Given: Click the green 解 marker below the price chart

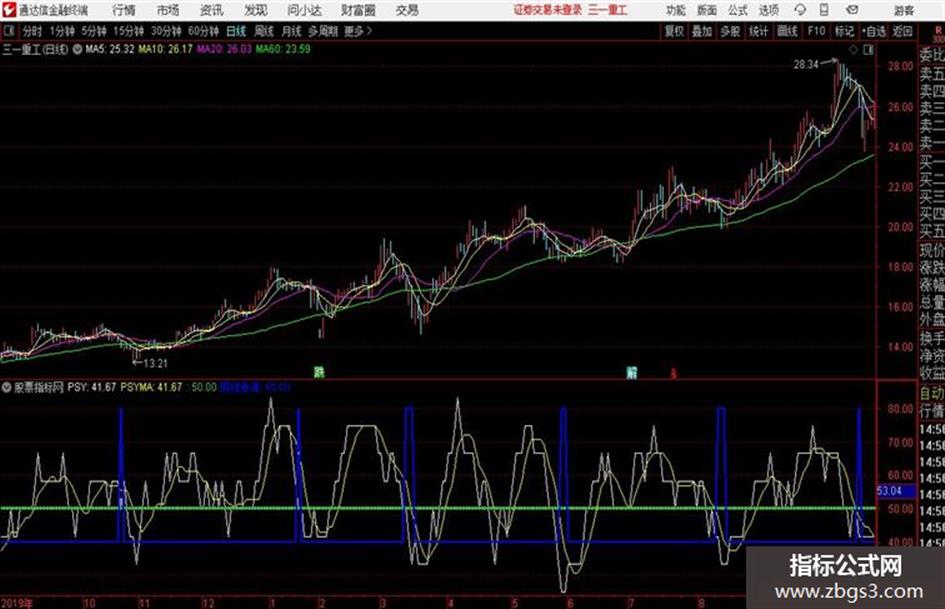Looking at the screenshot, I should click(632, 372).
